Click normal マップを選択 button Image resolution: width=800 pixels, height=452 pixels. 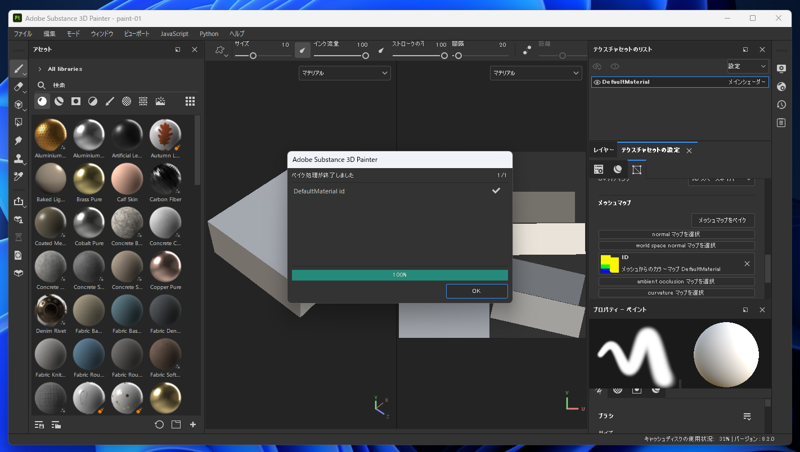pos(676,234)
